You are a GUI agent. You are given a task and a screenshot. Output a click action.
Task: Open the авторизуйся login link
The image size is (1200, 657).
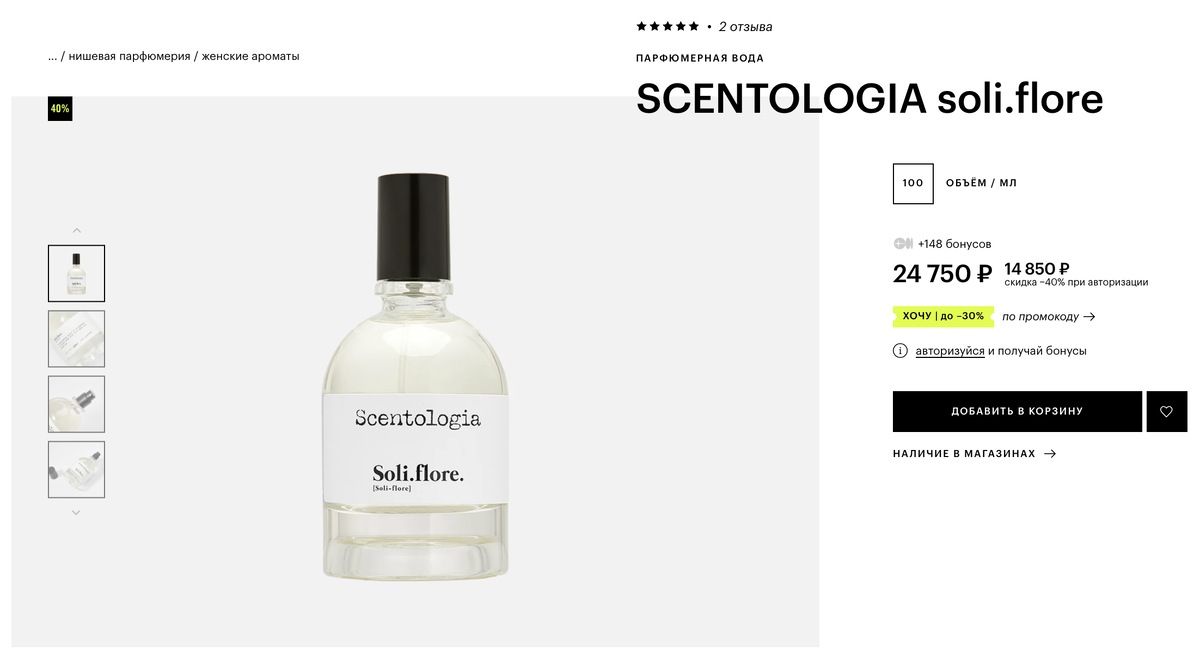[950, 351]
